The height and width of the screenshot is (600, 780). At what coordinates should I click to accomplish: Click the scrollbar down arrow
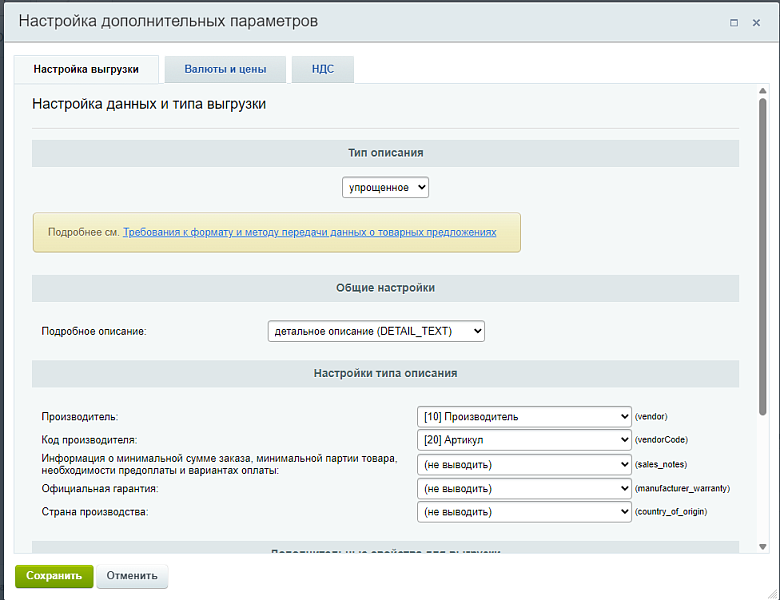click(762, 546)
